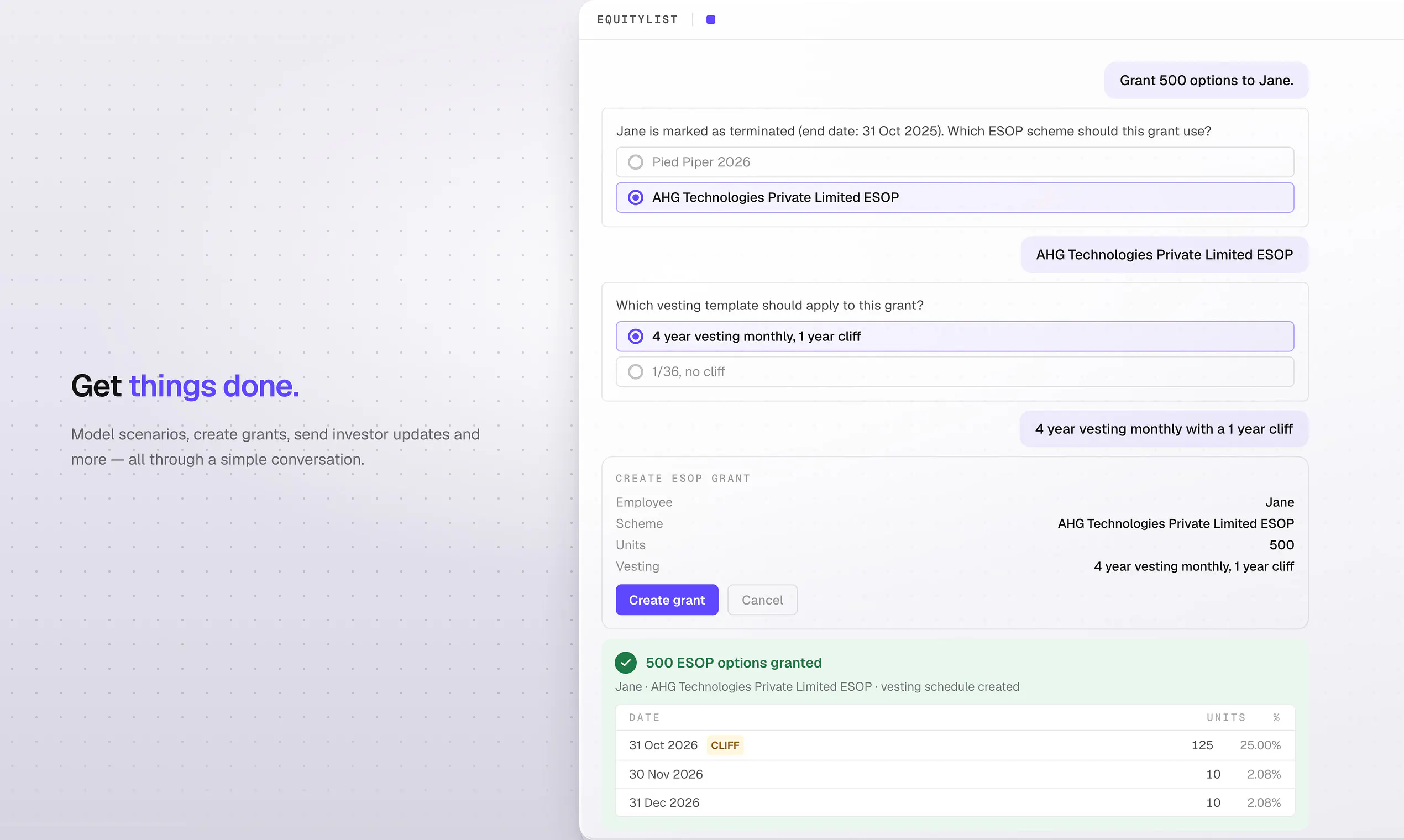Click the green checkmark success icon
The image size is (1404, 840).
[626, 663]
